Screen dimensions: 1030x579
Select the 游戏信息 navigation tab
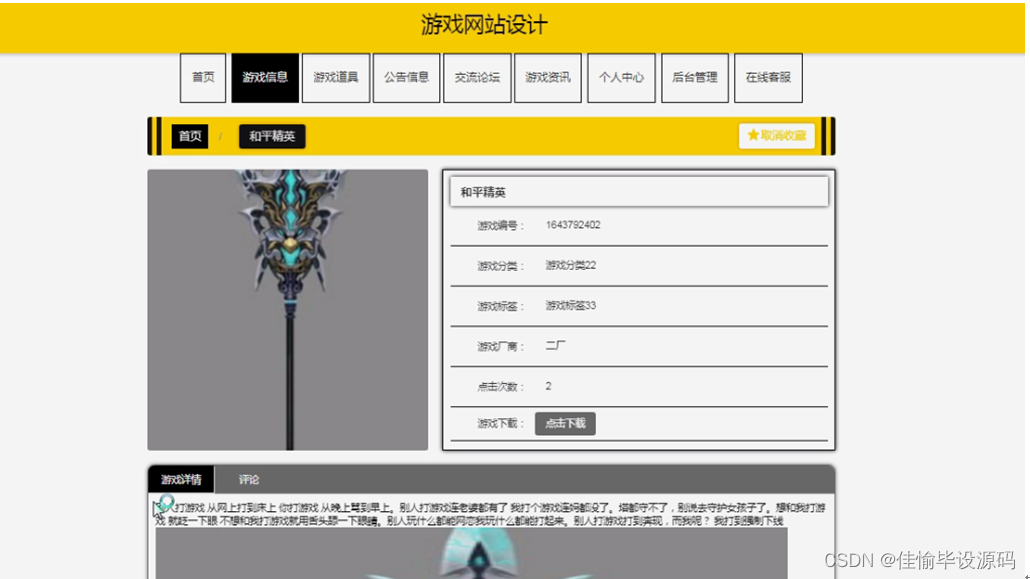[265, 78]
